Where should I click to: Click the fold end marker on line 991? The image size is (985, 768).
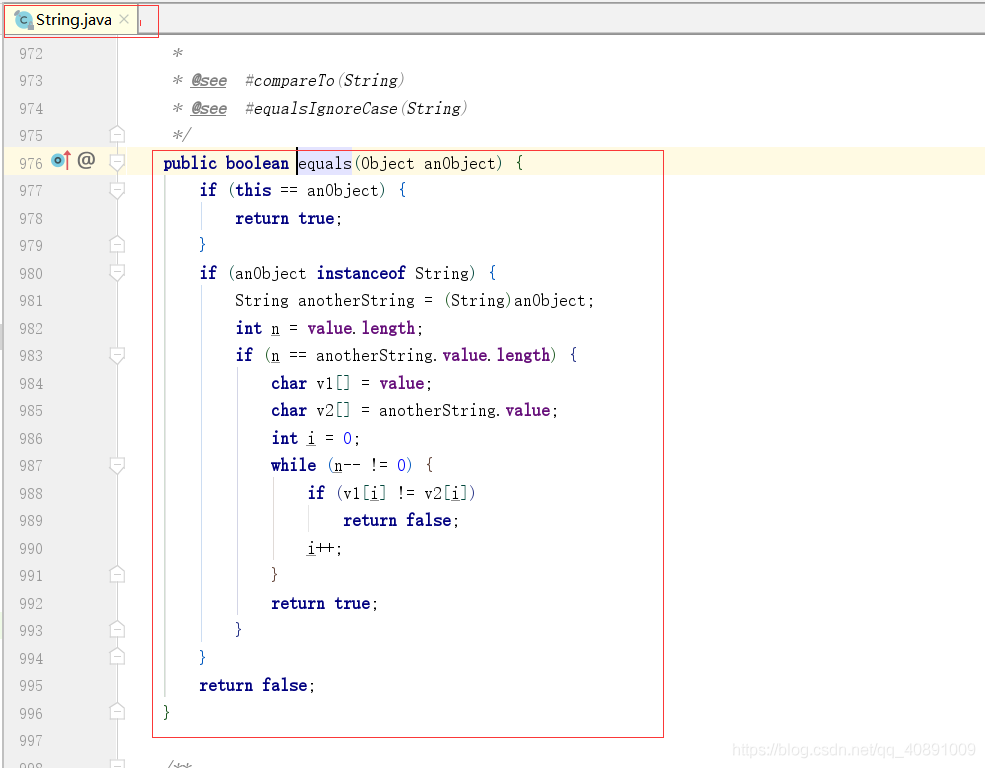click(117, 575)
